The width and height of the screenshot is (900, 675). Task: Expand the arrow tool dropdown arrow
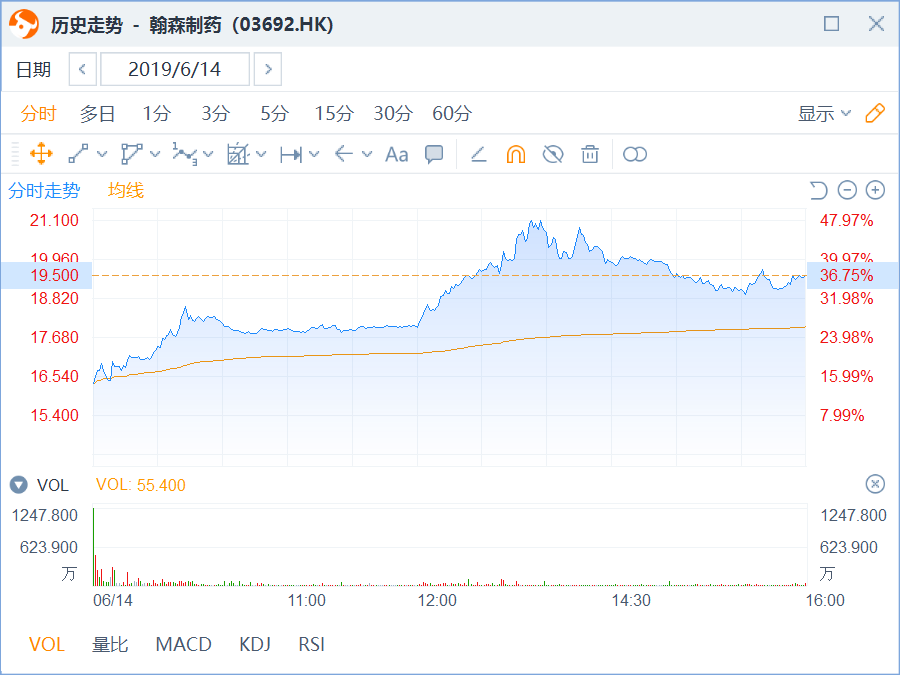point(367,154)
